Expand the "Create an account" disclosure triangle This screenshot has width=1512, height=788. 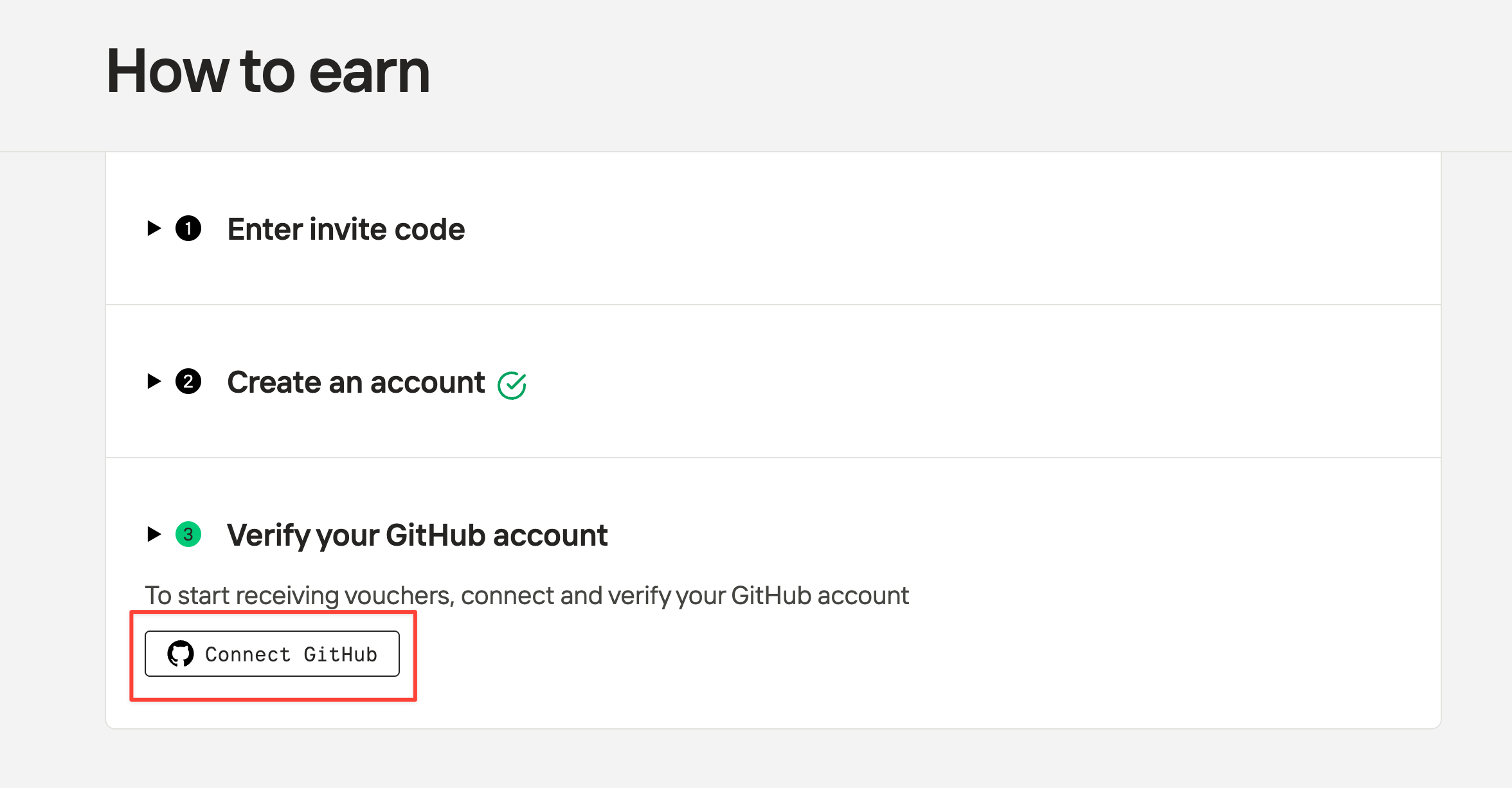[154, 381]
